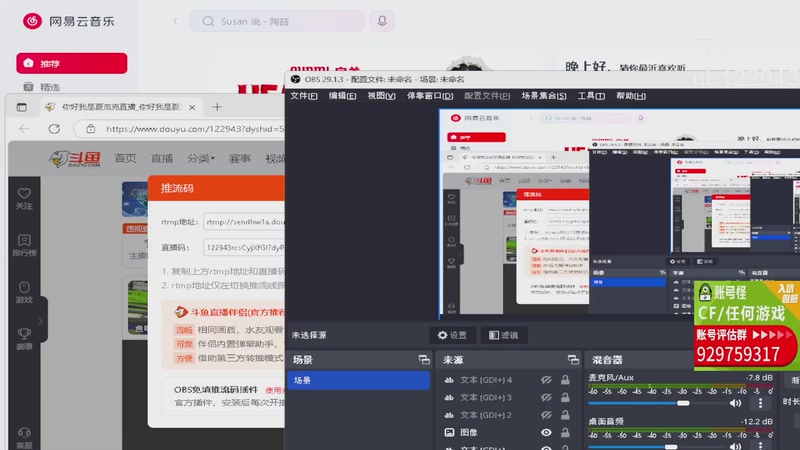Click the OBS 滤镜 filters button

coord(504,335)
